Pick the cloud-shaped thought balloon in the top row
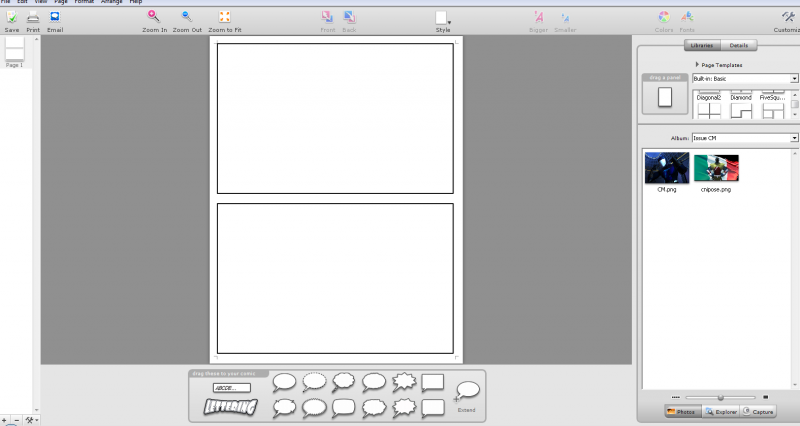Screen dimensions: 800x426 coord(344,382)
